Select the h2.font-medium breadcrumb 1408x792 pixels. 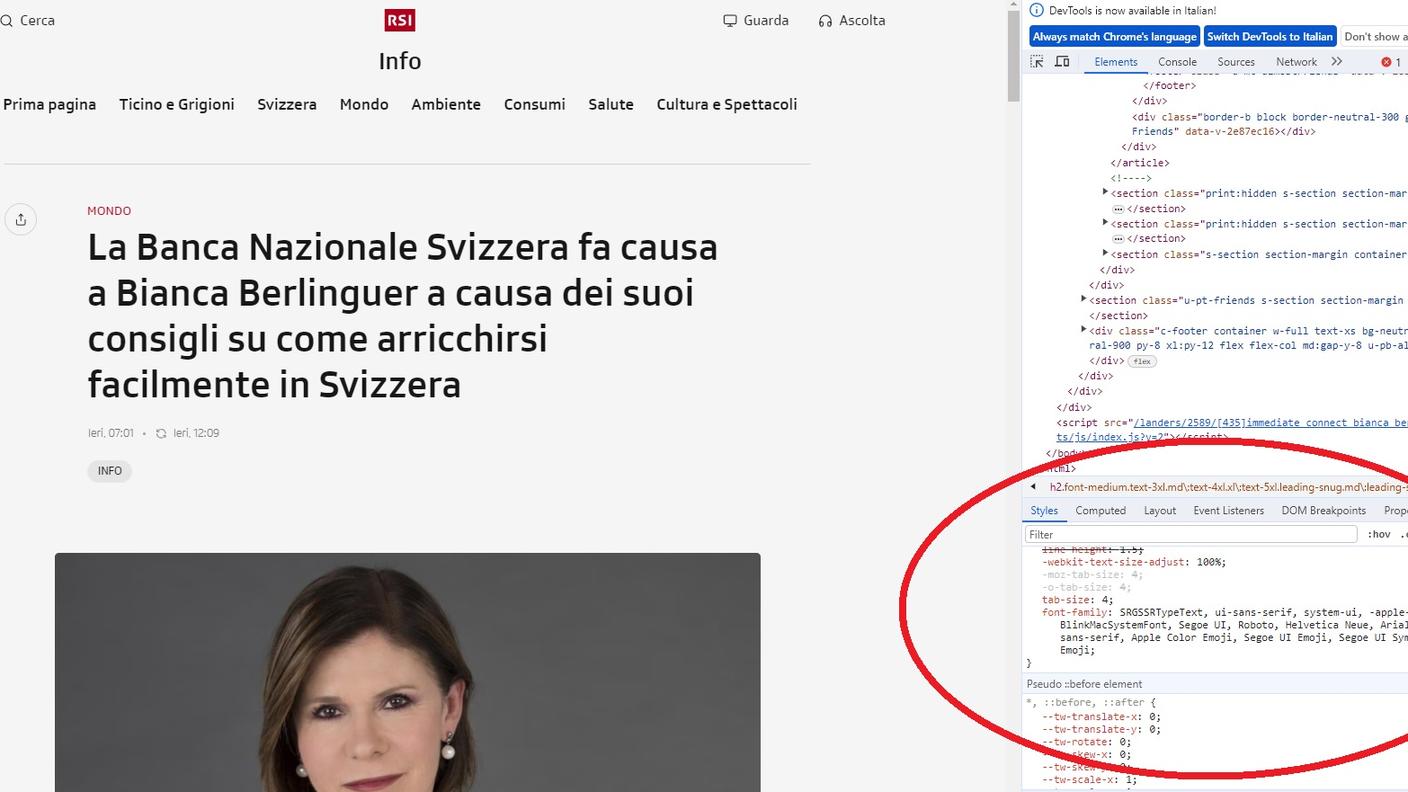(1228, 487)
